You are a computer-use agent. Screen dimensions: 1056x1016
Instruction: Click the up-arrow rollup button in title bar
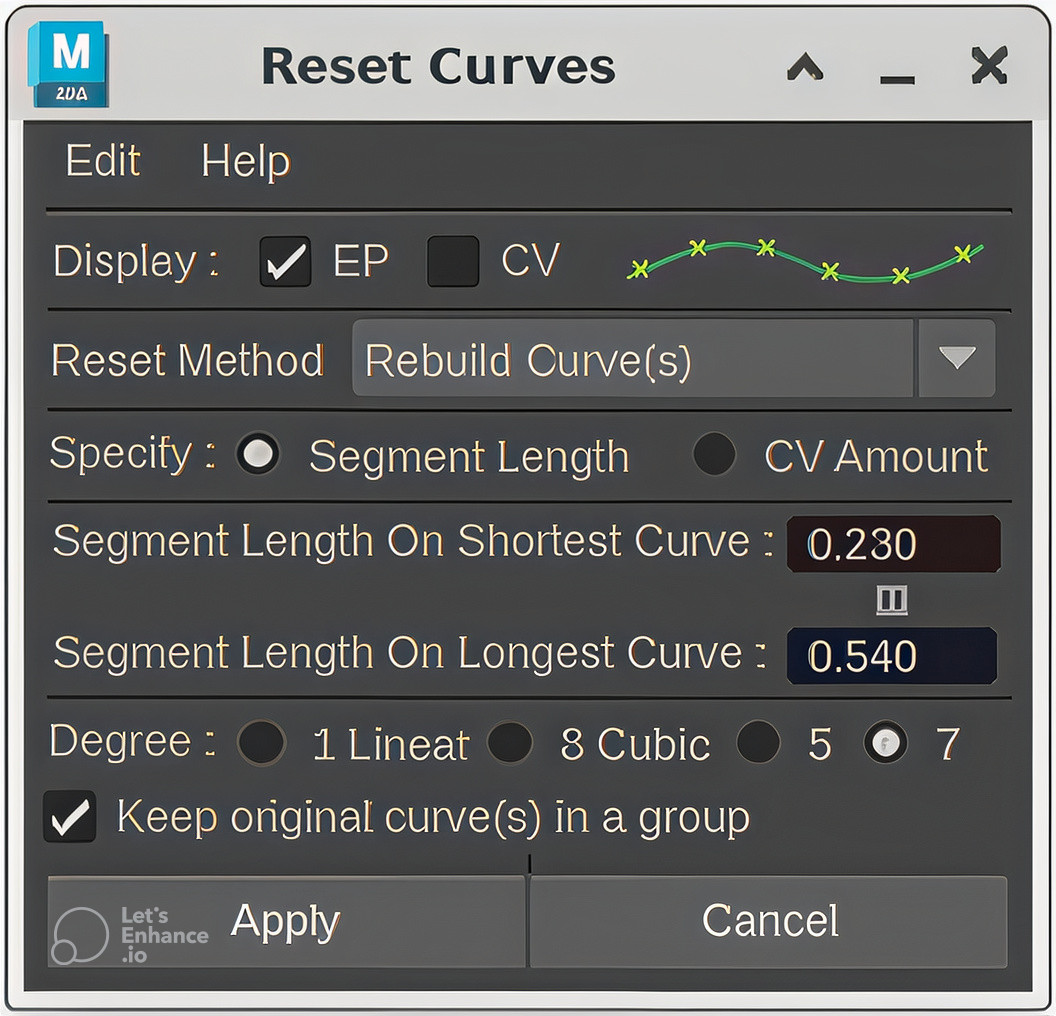[x=805, y=67]
